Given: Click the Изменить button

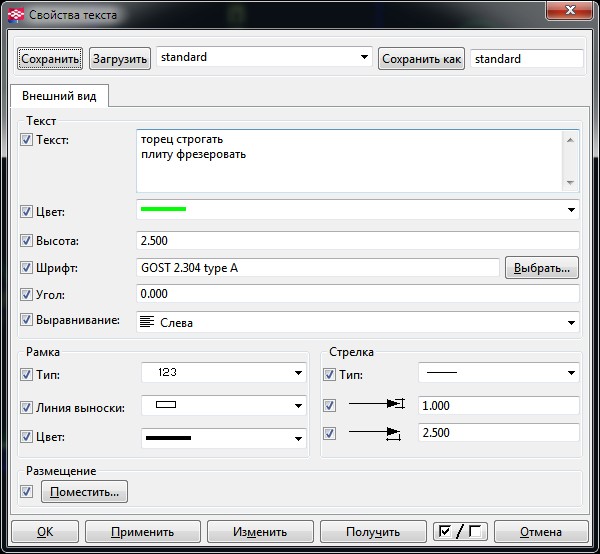Looking at the screenshot, I should point(260,531).
